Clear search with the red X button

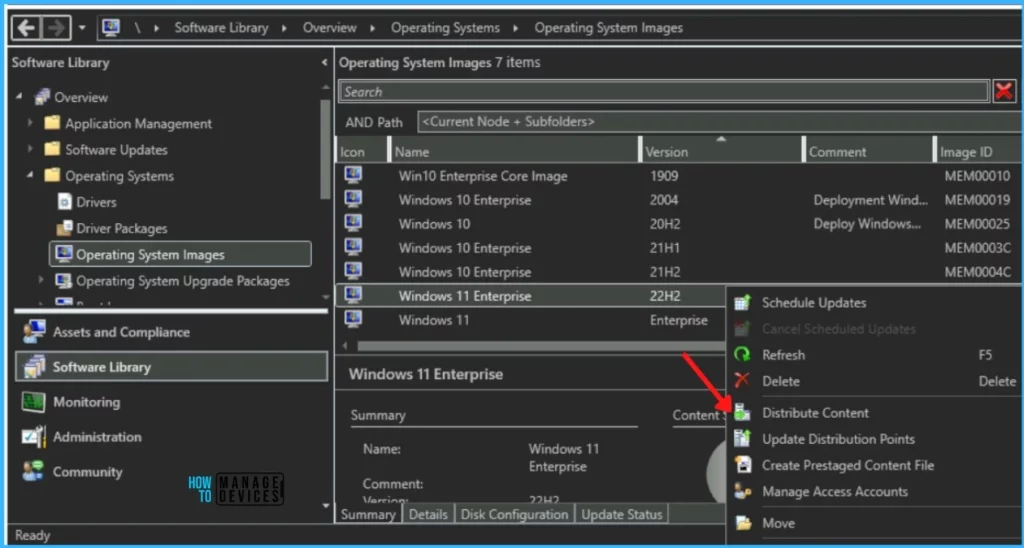pos(1004,91)
